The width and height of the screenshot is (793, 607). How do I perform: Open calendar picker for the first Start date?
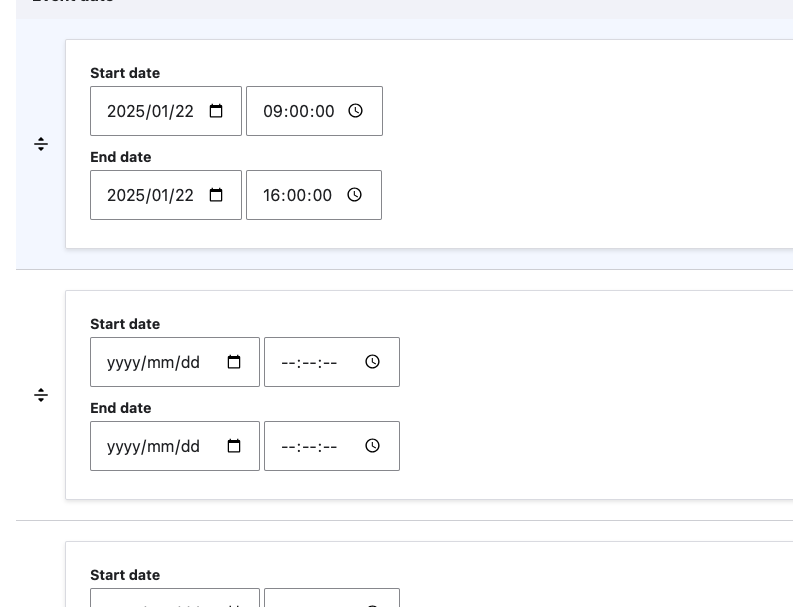coord(216,111)
